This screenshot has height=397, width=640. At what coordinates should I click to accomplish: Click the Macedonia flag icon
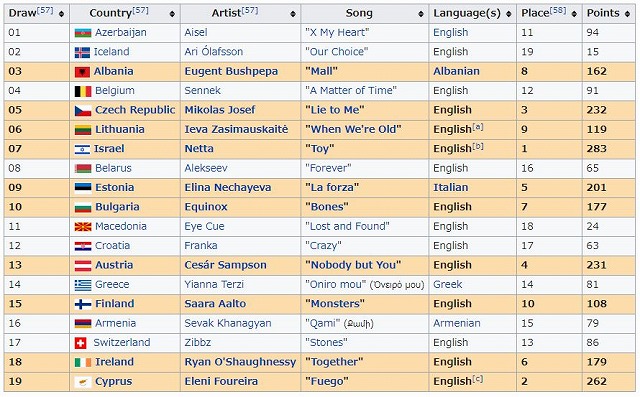pos(83,227)
